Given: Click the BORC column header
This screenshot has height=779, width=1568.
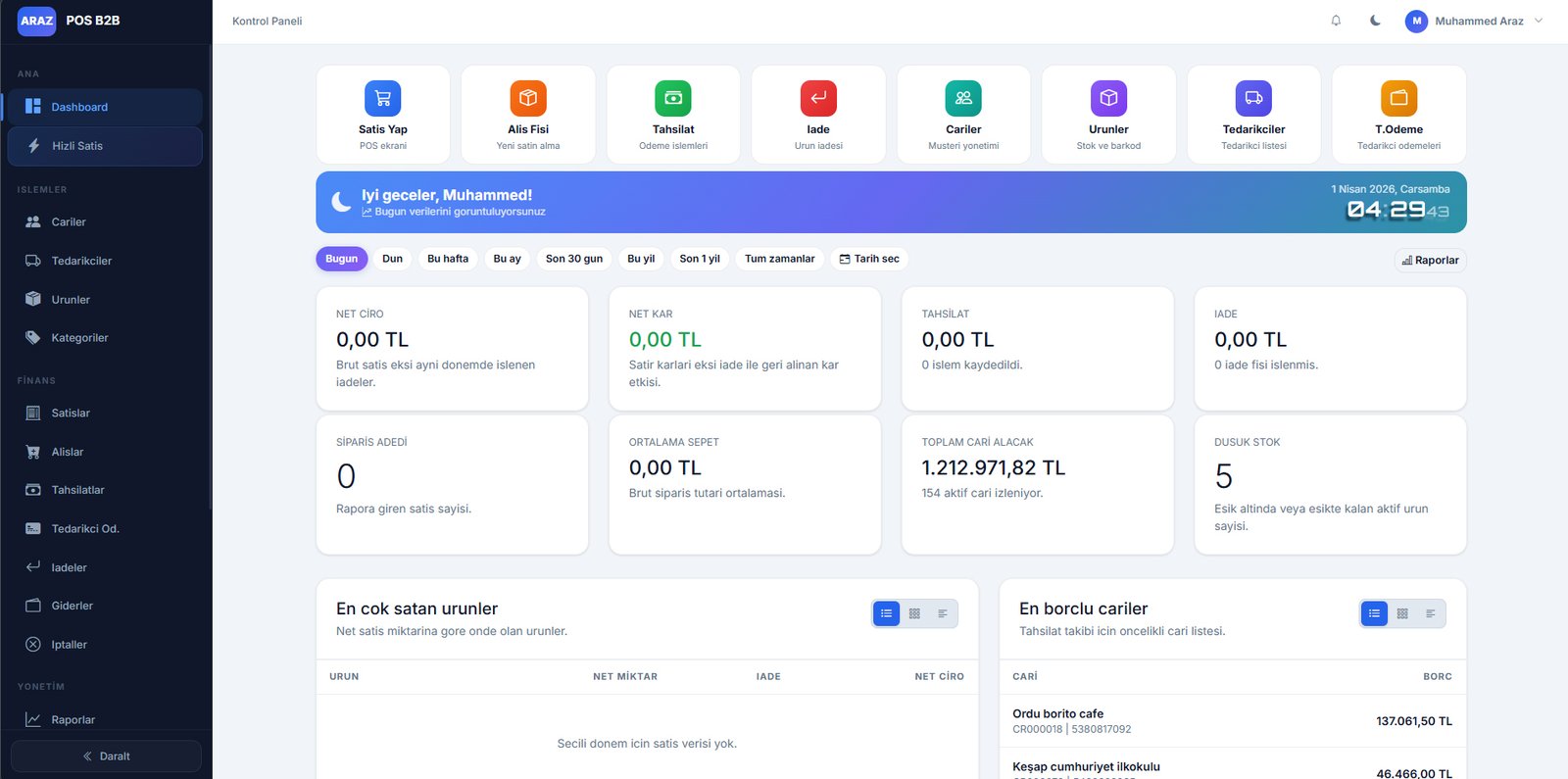Looking at the screenshot, I should point(1438,677).
